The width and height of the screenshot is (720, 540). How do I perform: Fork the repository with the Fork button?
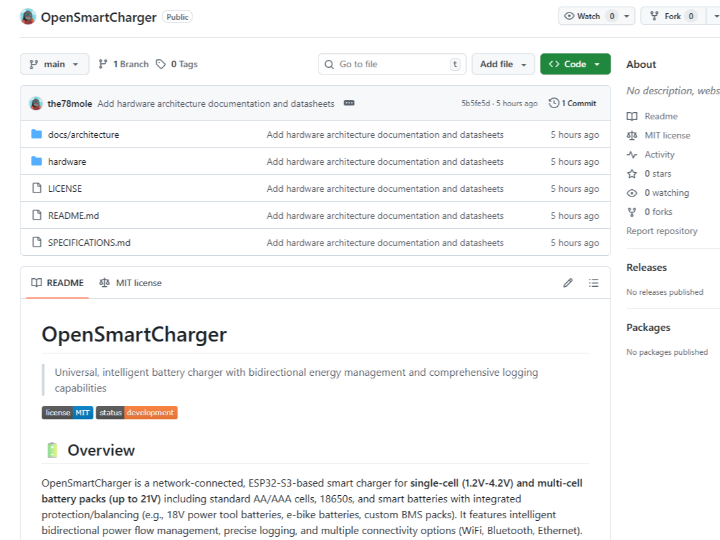pyautogui.click(x=666, y=16)
